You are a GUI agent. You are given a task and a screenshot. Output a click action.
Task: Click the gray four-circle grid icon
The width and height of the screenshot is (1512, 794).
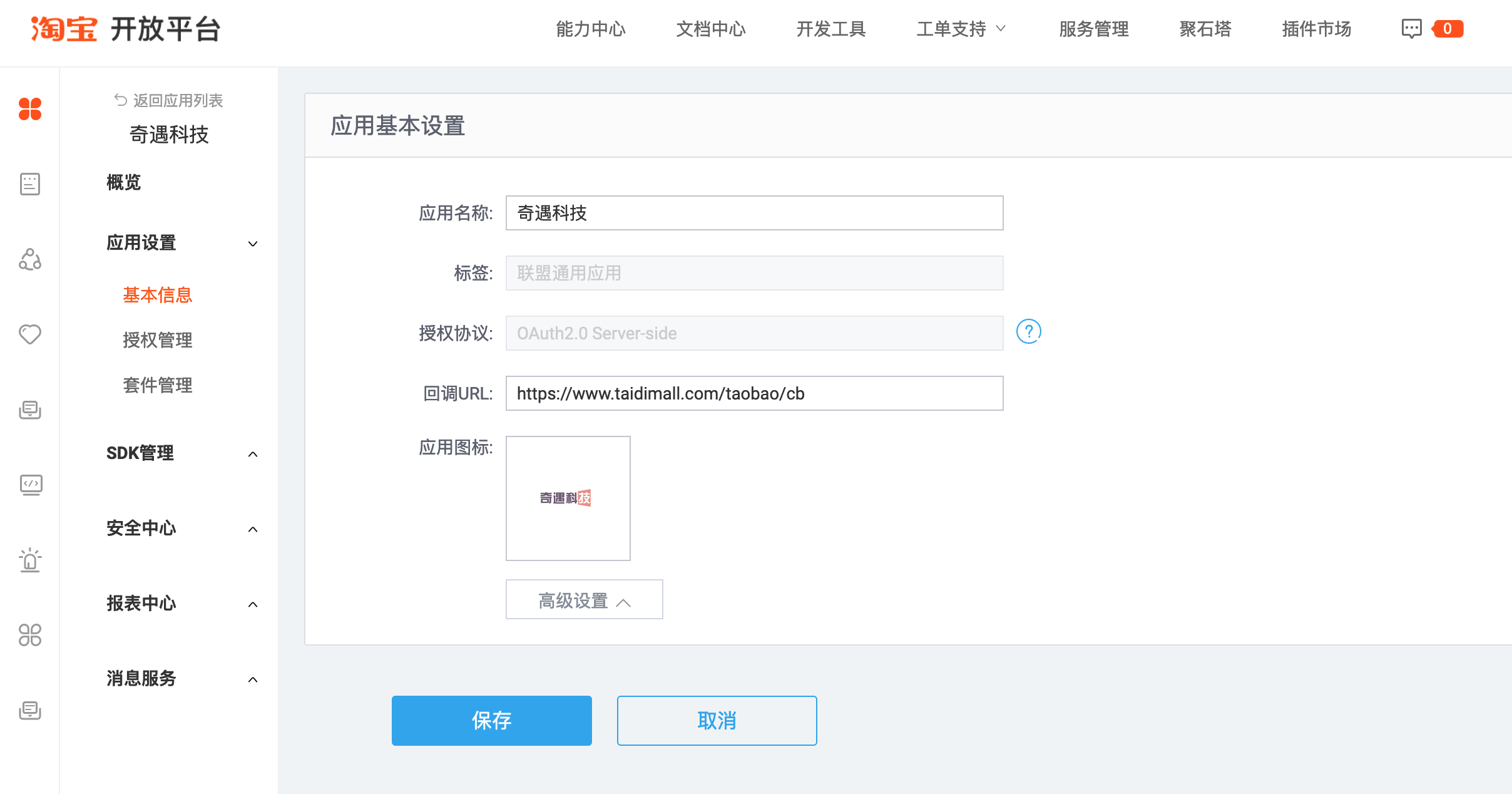pos(30,635)
